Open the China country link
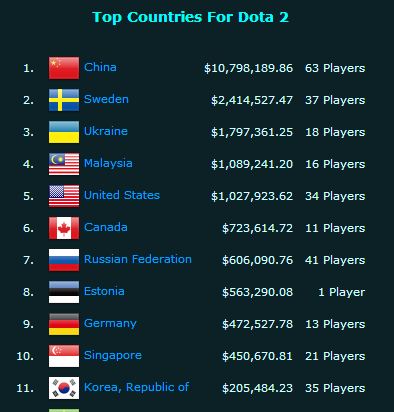 click(100, 67)
